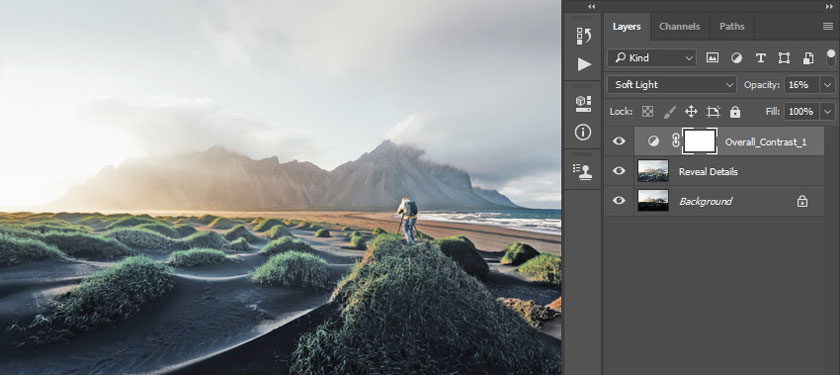Lock layer position move icon
The image size is (840, 375).
pos(691,111)
